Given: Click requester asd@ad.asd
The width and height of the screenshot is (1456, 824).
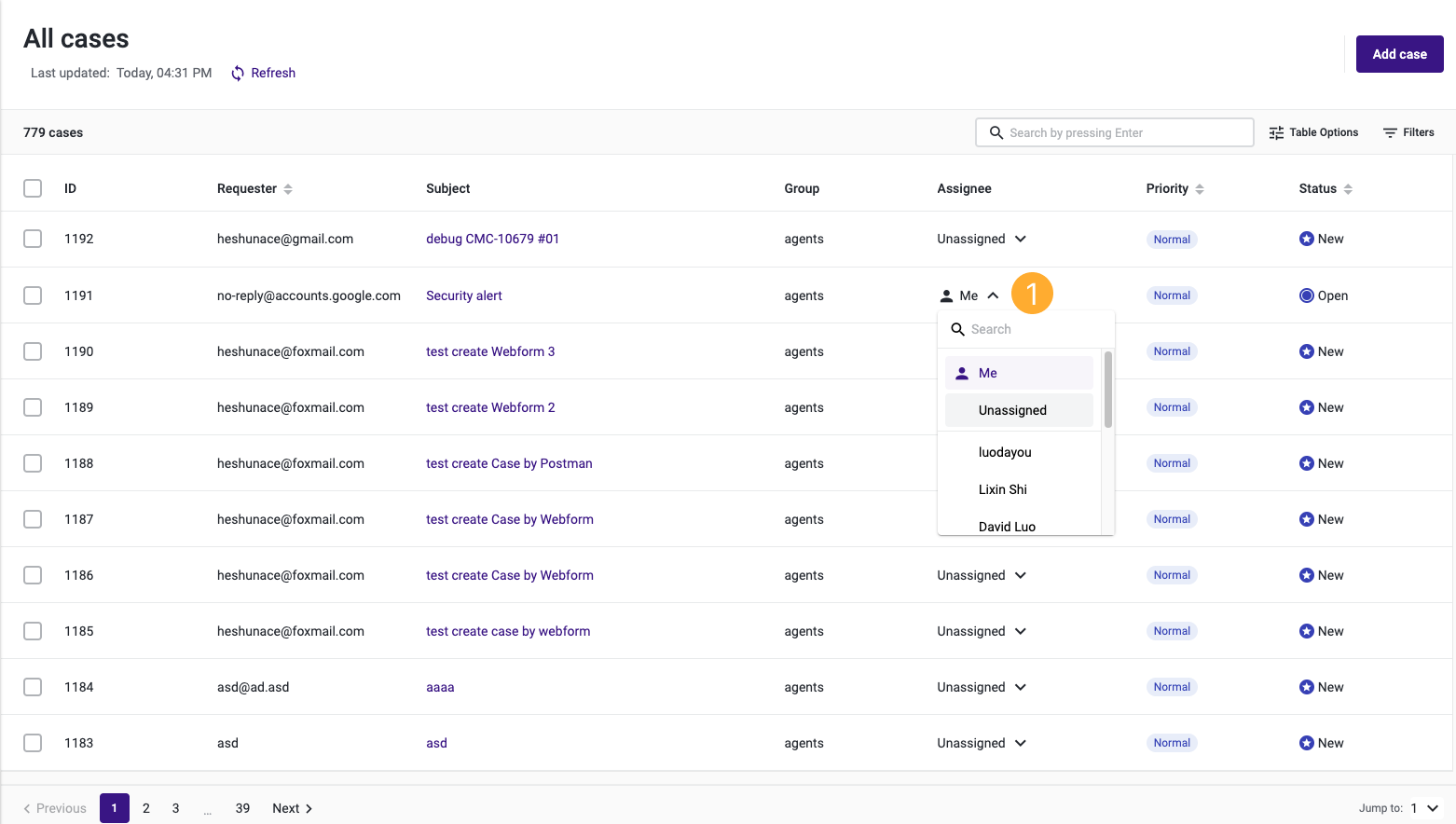Looking at the screenshot, I should (x=253, y=687).
